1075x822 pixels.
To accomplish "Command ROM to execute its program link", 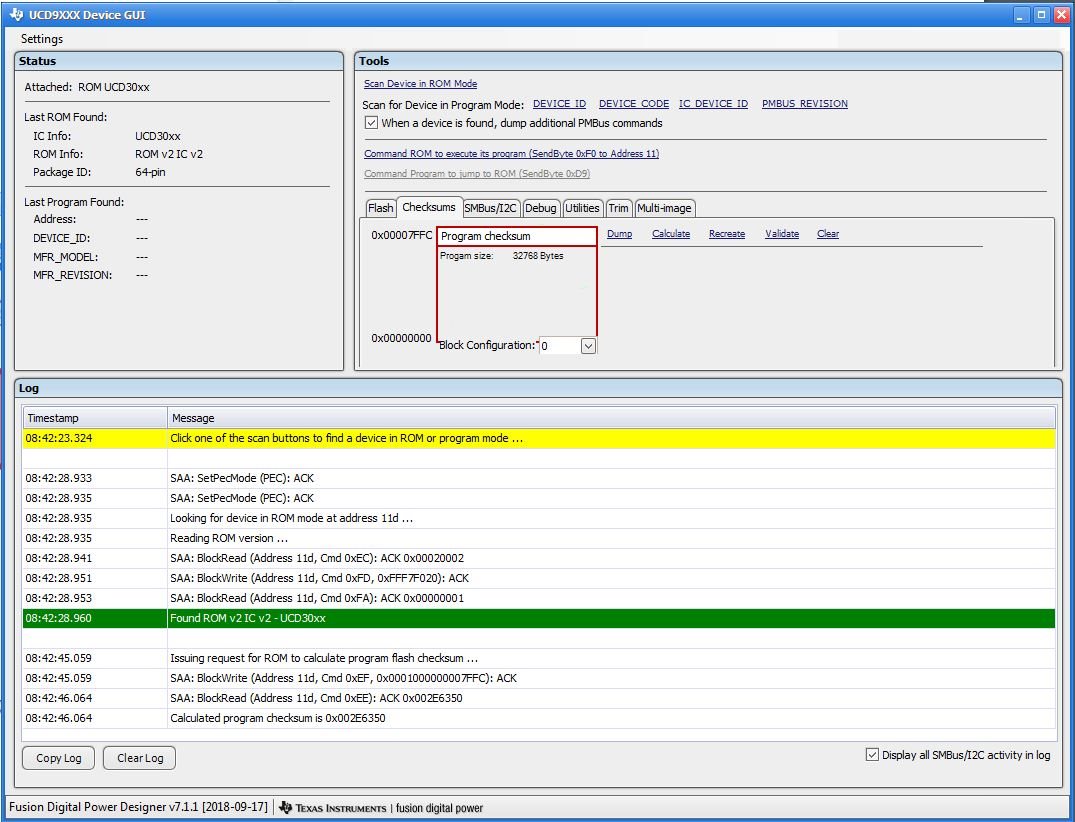I will (x=511, y=154).
